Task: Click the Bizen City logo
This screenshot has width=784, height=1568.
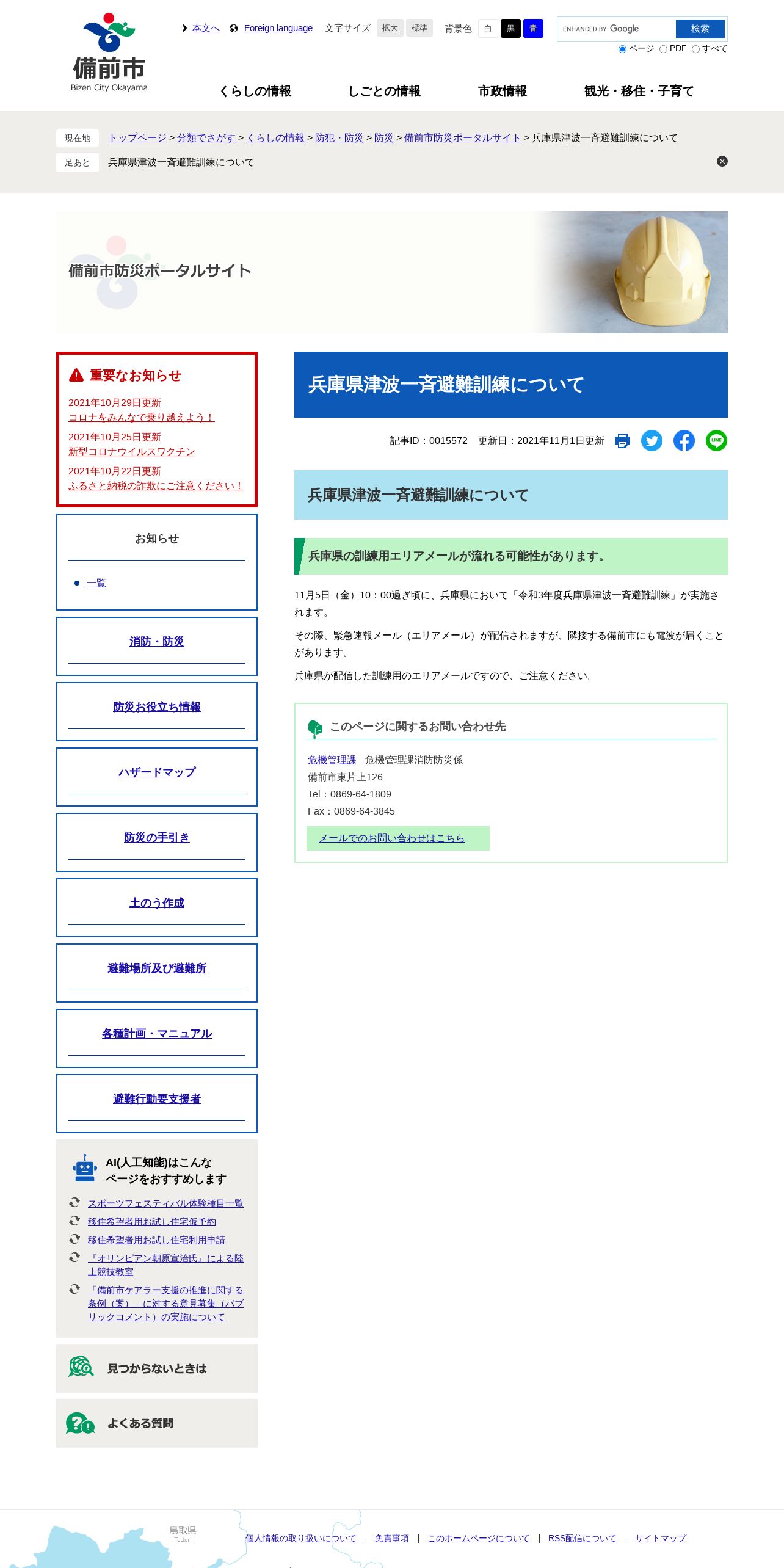Action: coord(109,53)
